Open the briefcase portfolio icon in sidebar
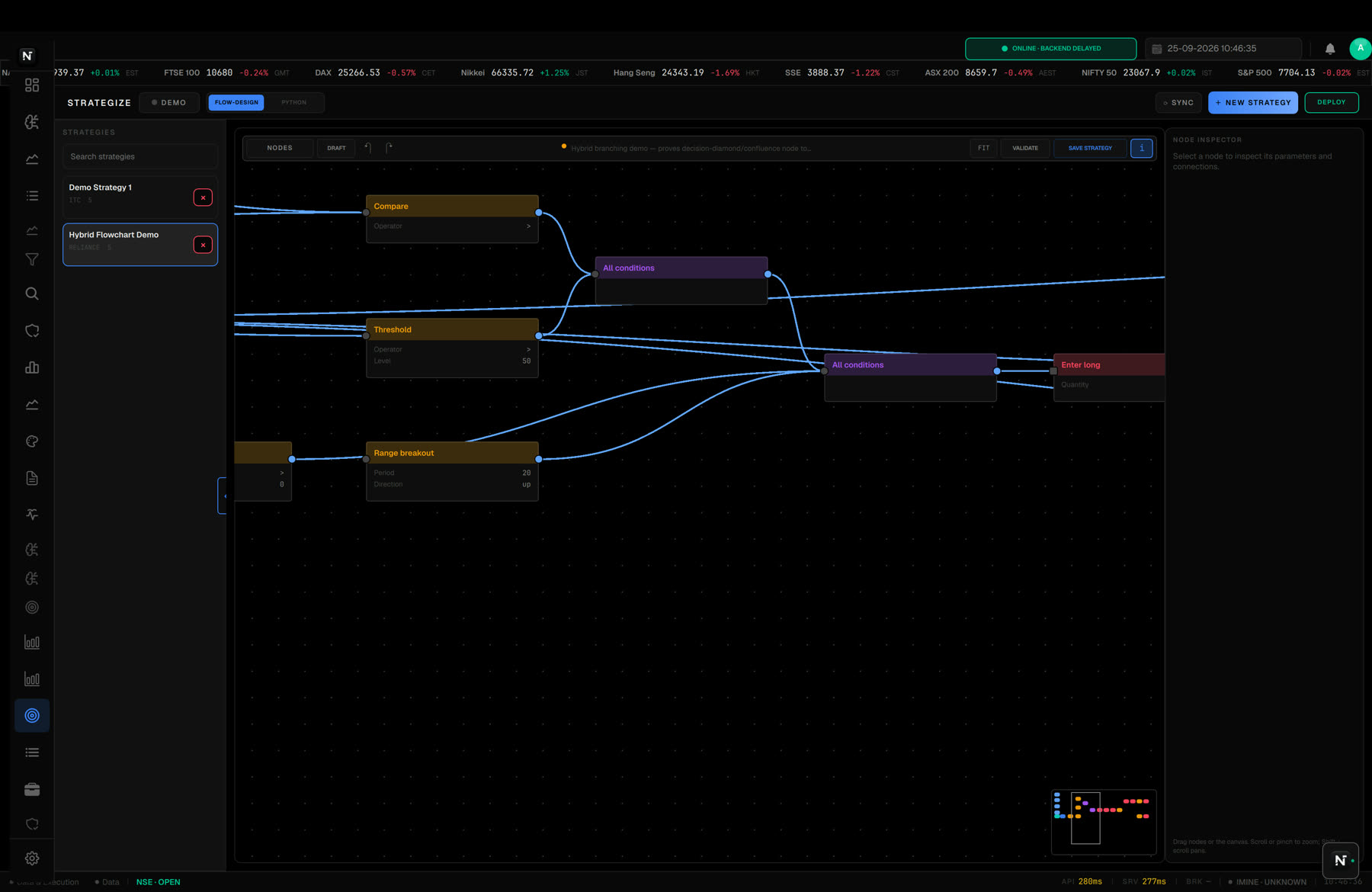The image size is (1372, 892). [32, 789]
